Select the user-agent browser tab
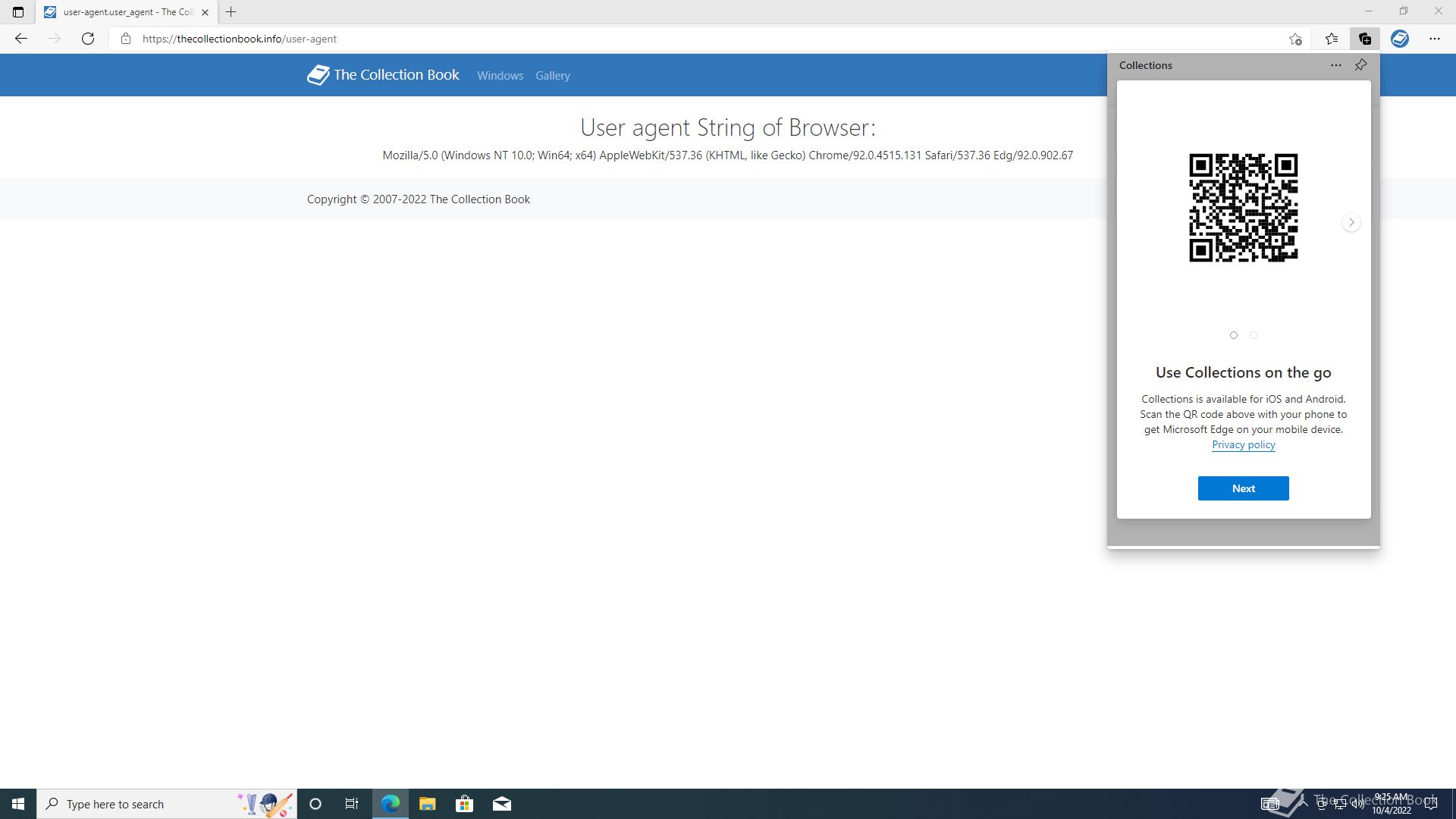The image size is (1456, 819). pyautogui.click(x=127, y=12)
